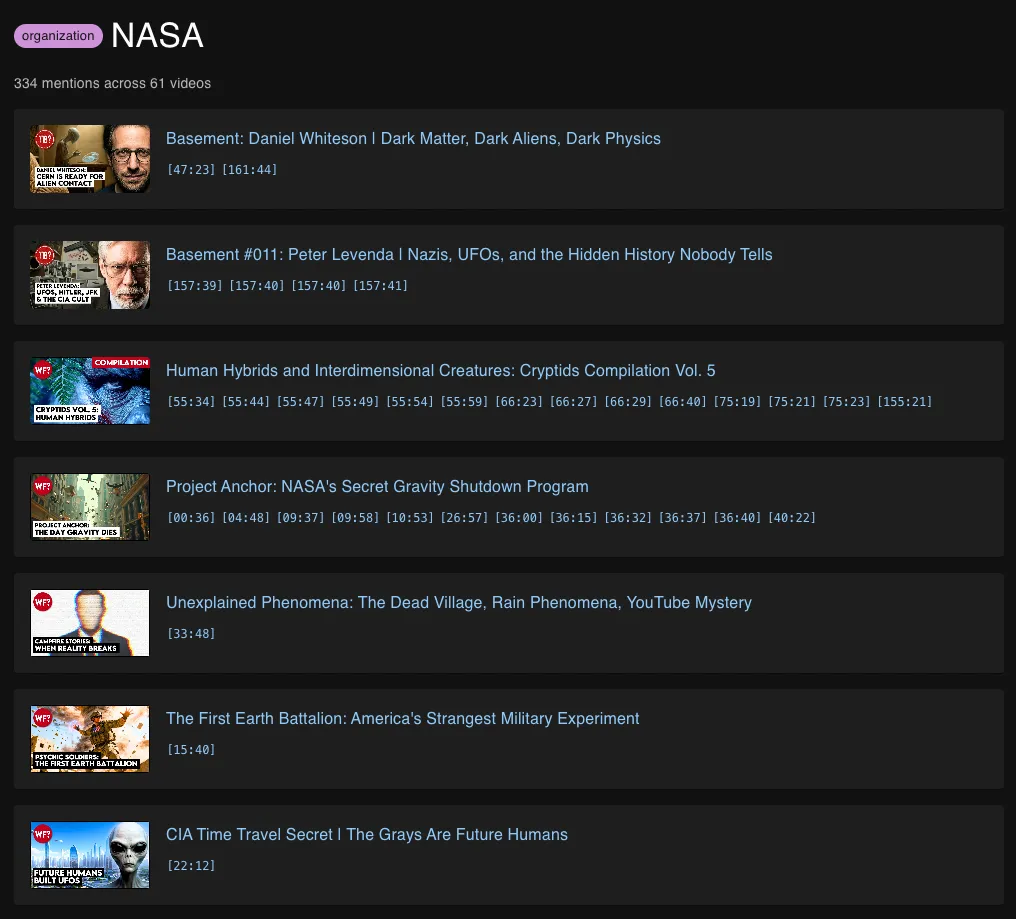1016x919 pixels.
Task: Jump to timestamp [04:48] in Project Anchor
Action: [246, 518]
